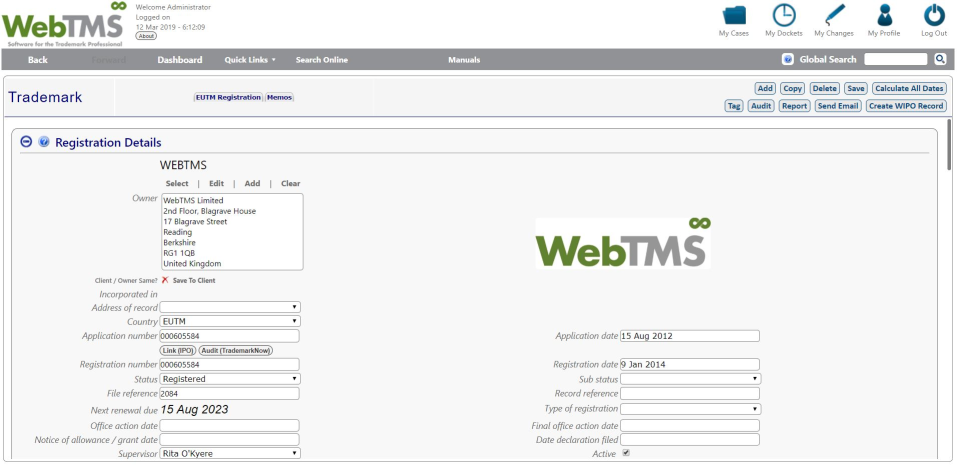Click the WebTMS trademark image
The image size is (960, 466).
click(623, 243)
